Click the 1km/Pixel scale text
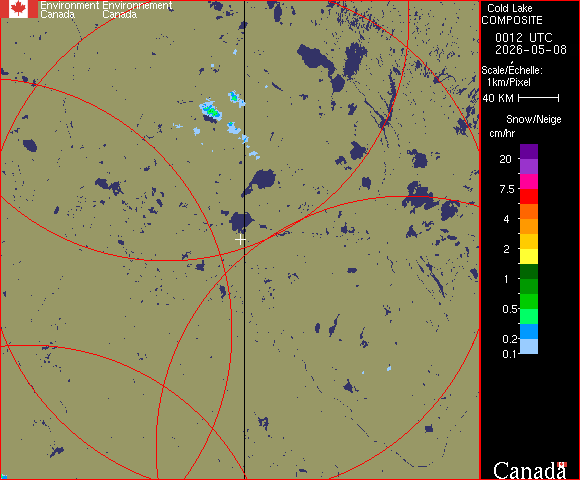 [509, 82]
